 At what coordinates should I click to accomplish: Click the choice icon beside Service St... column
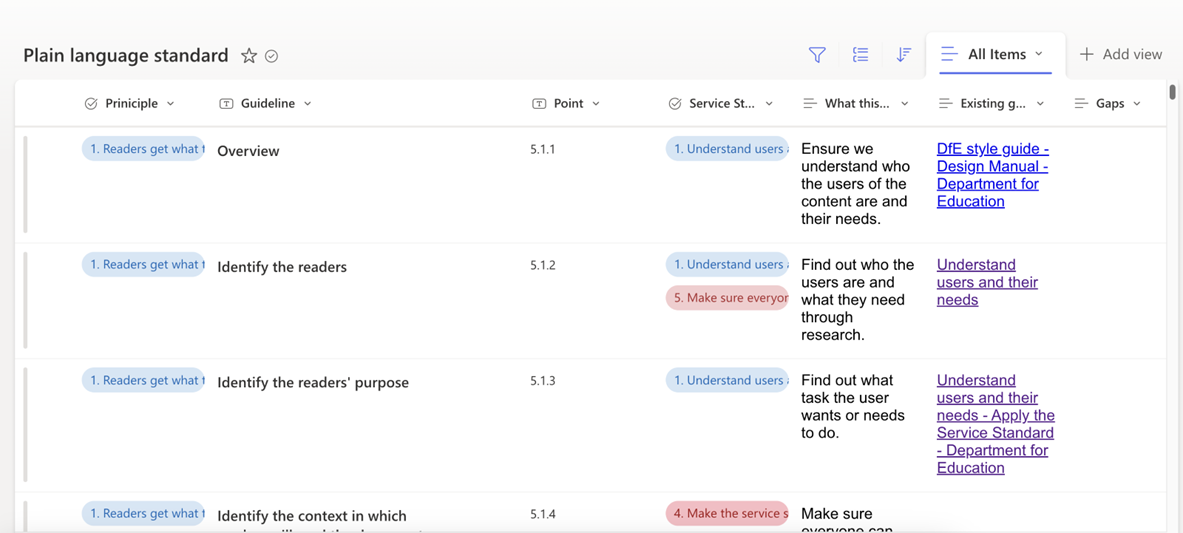675,103
